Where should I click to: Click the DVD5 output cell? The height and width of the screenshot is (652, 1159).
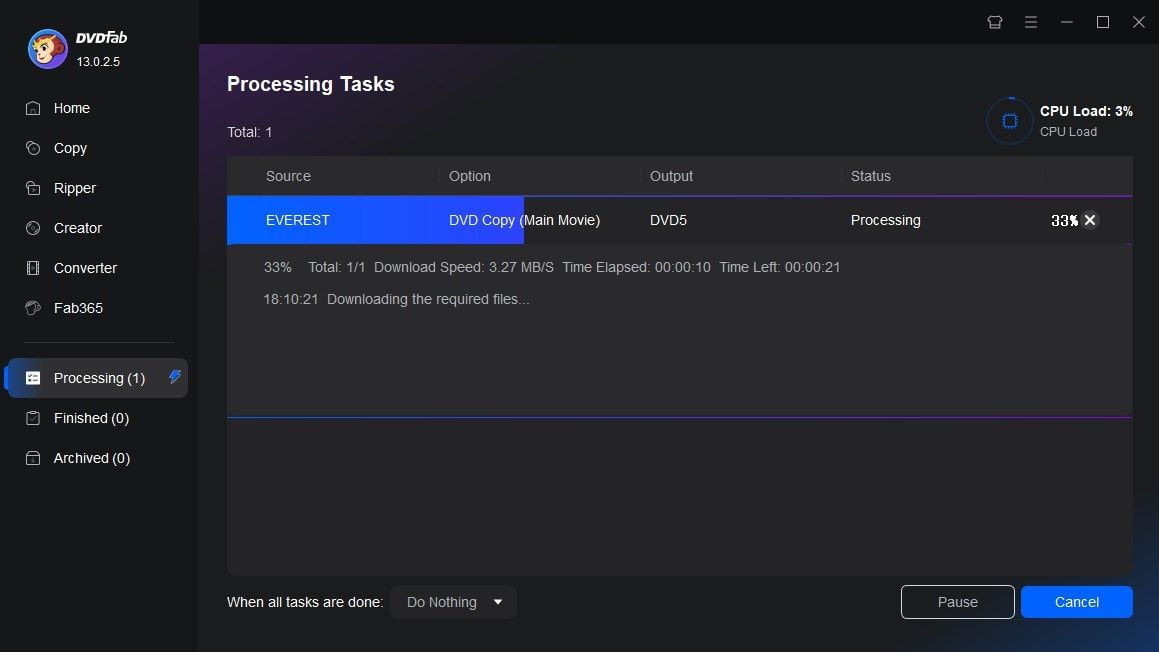pyautogui.click(x=668, y=220)
